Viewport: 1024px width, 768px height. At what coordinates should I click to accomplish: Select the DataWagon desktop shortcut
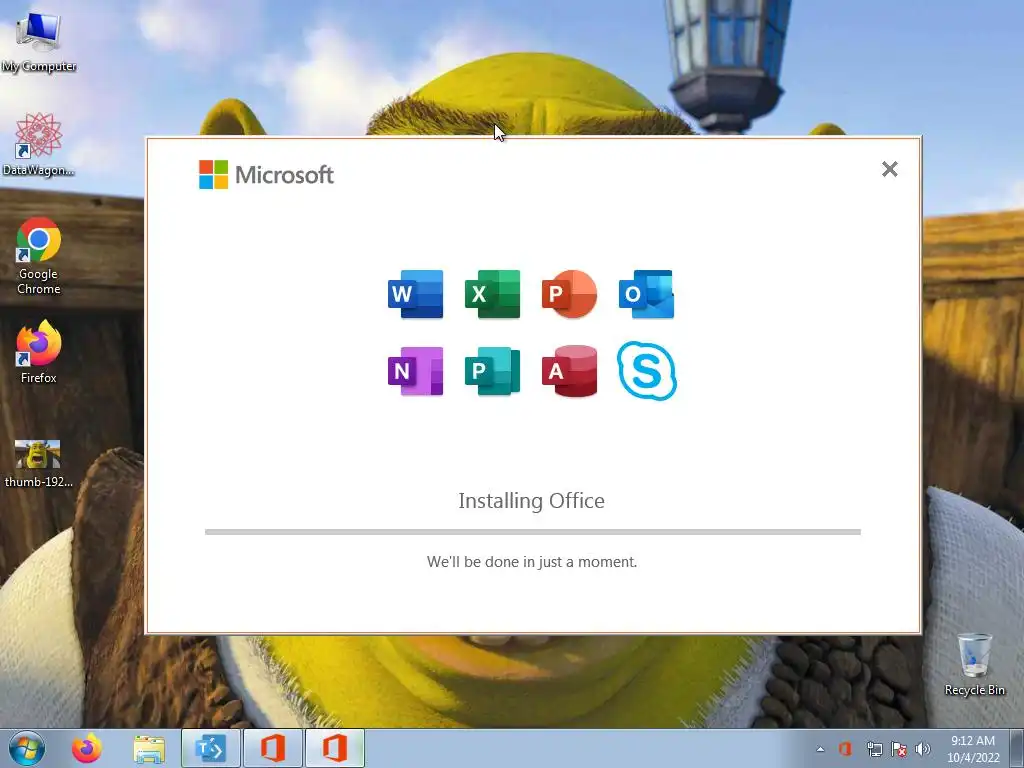pyautogui.click(x=39, y=144)
